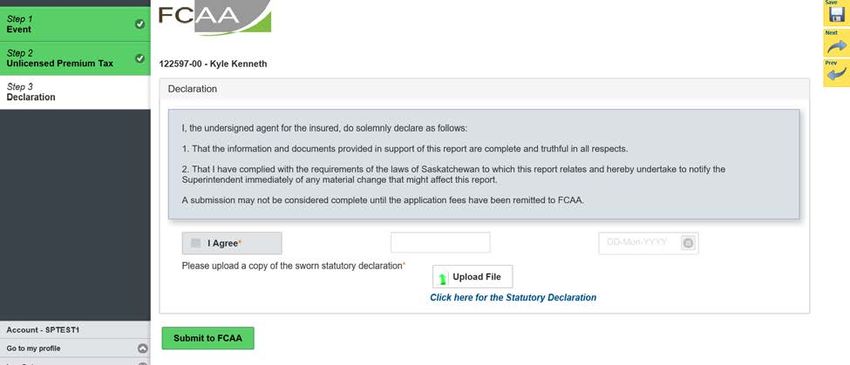Click the DD-Mon-YYYY date field
The image size is (850, 365).
648,243
